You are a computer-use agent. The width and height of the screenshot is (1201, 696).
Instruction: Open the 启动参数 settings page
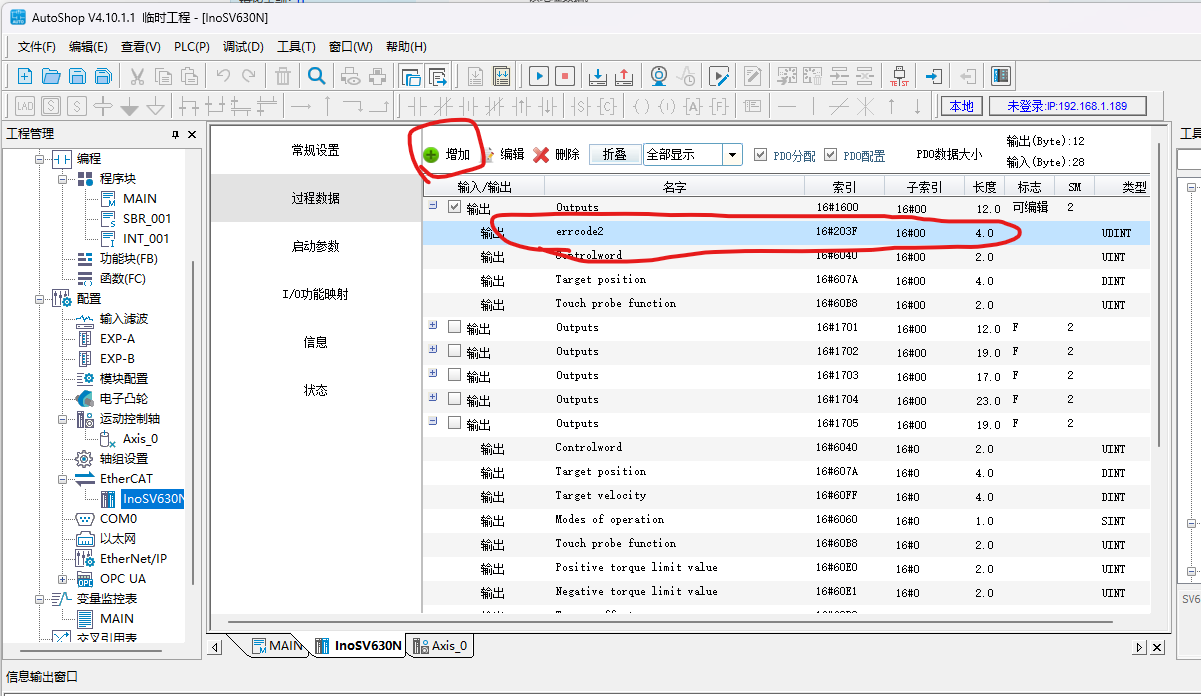coord(315,246)
